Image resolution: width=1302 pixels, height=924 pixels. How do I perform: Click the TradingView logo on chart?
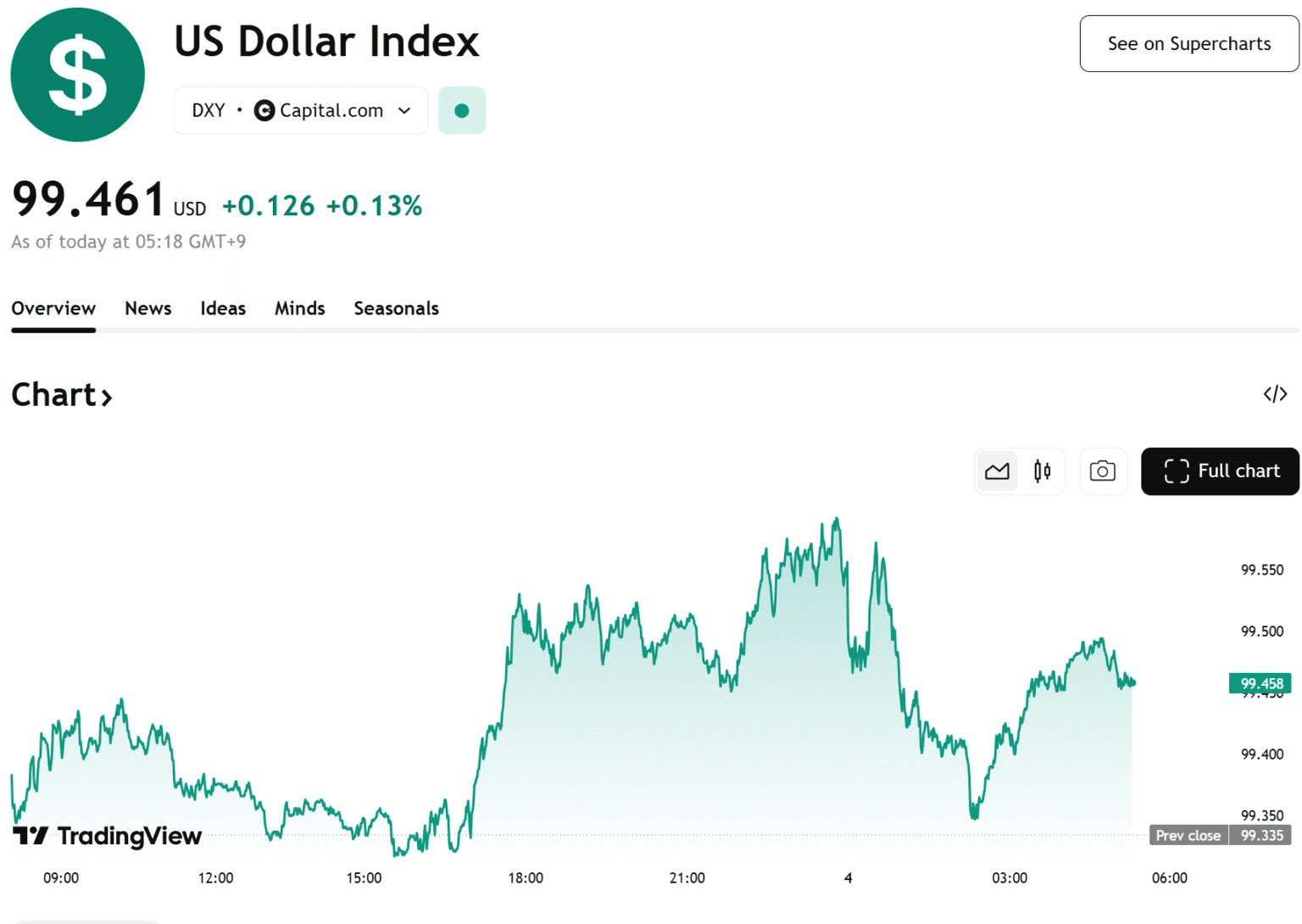[108, 836]
